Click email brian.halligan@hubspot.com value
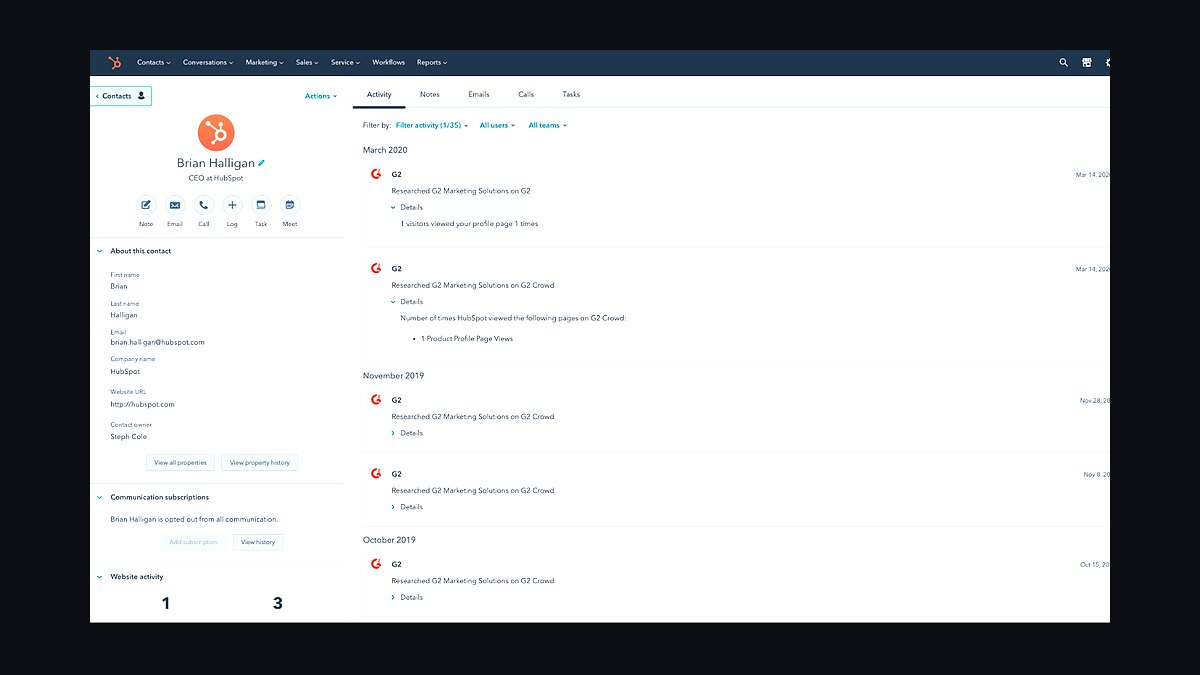 [x=158, y=342]
